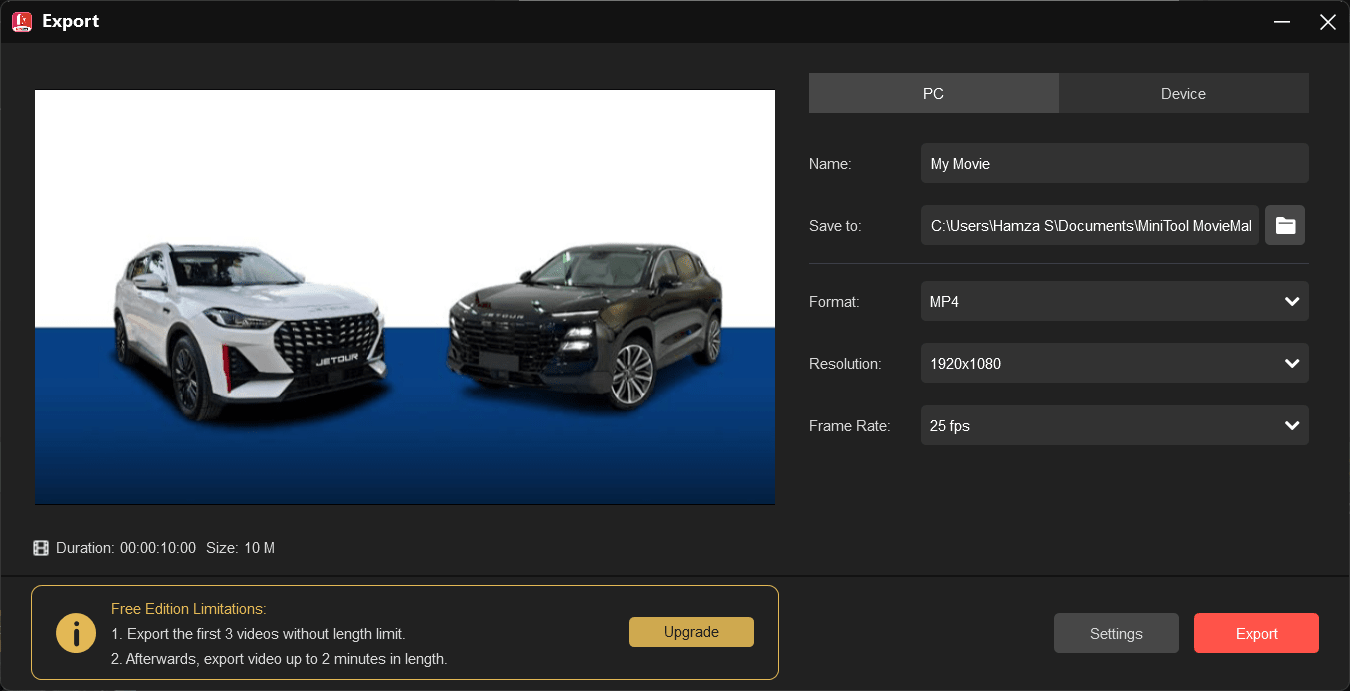Image resolution: width=1350 pixels, height=691 pixels.
Task: Click the 'Duration: 00:00:10:00' text
Action: point(126,548)
